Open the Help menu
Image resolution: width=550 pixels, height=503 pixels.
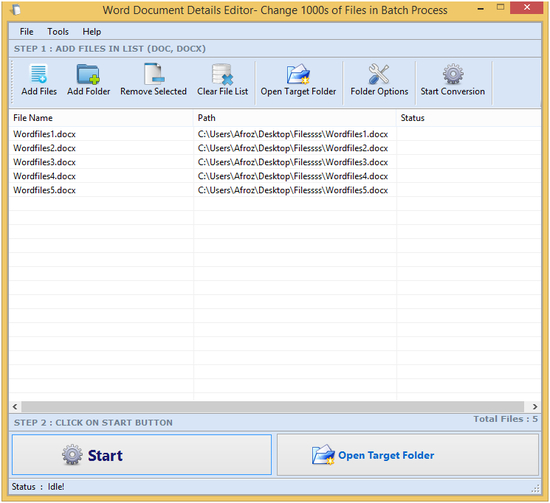pos(92,32)
